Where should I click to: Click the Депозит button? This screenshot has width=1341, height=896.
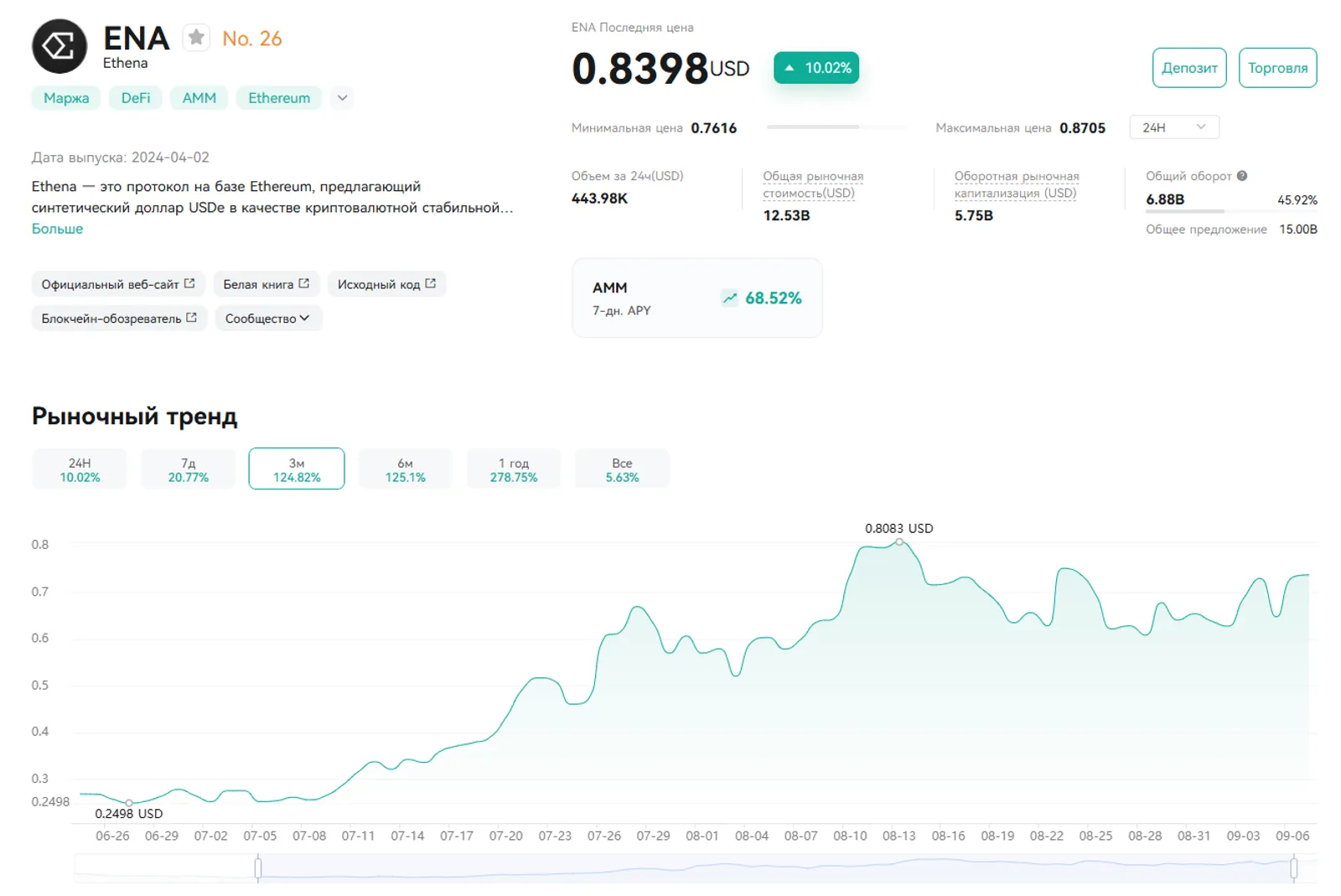[1189, 68]
